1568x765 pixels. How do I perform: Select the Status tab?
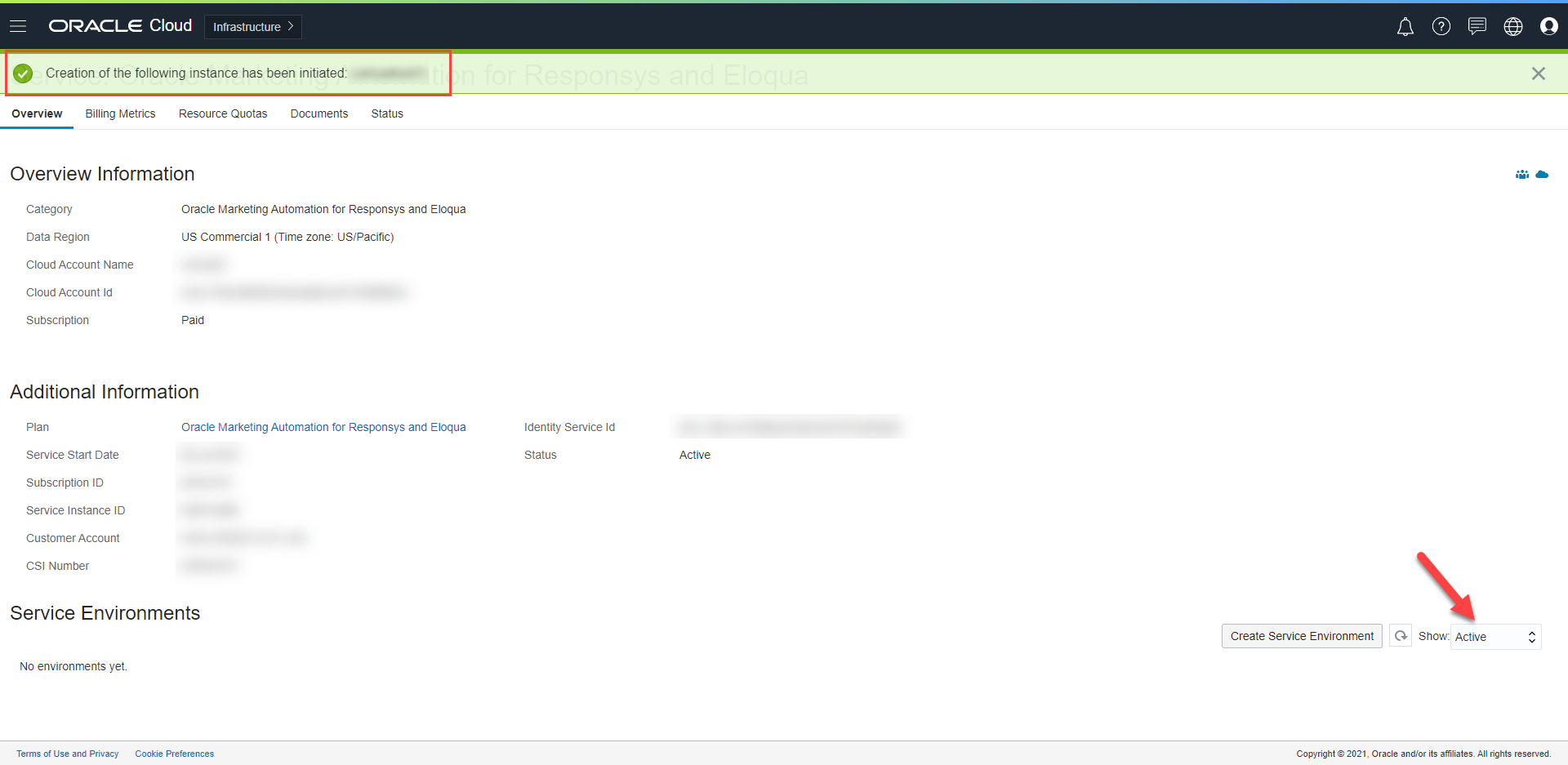pyautogui.click(x=387, y=113)
